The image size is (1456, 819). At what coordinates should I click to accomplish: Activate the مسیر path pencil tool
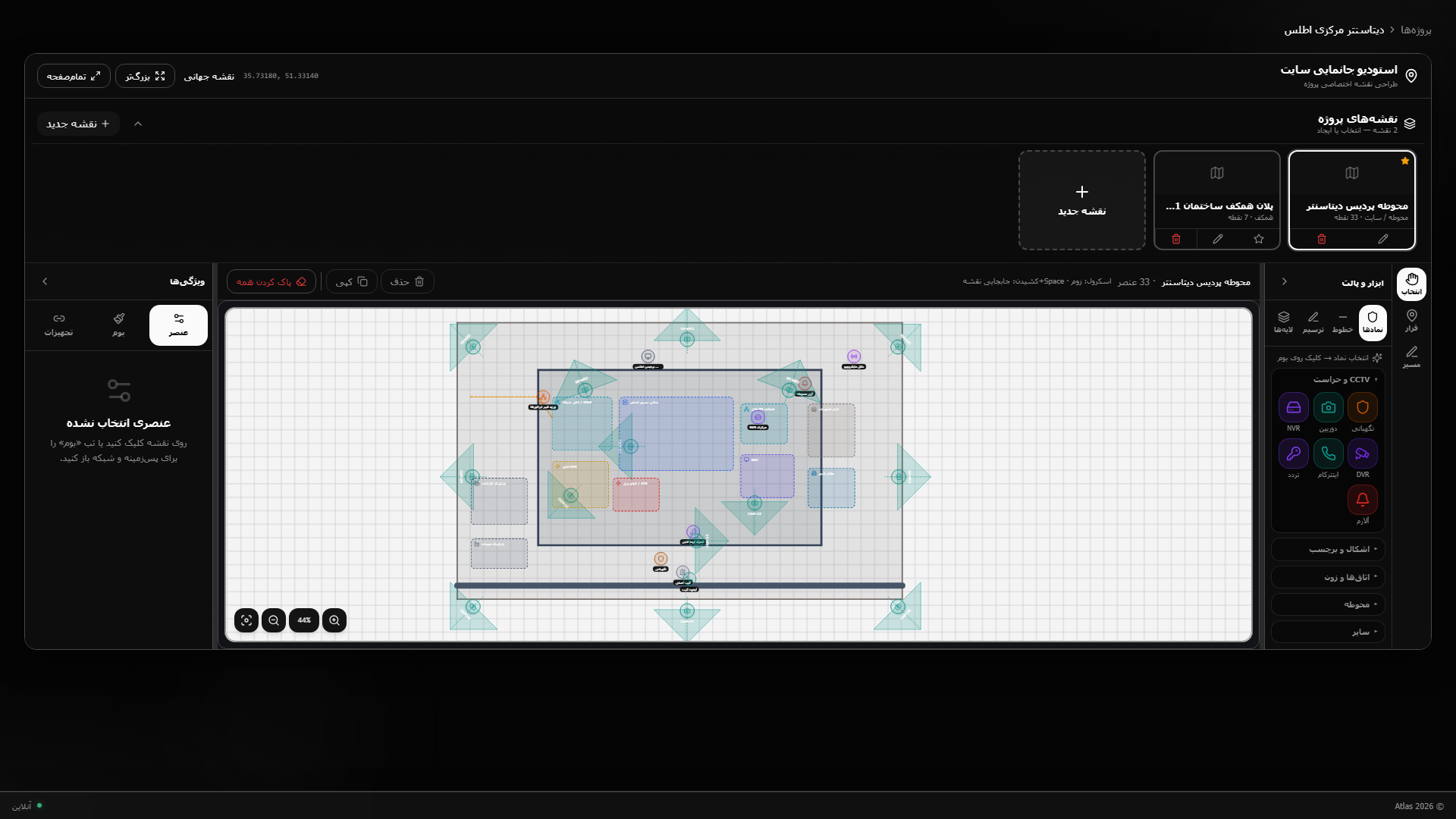[x=1411, y=357]
